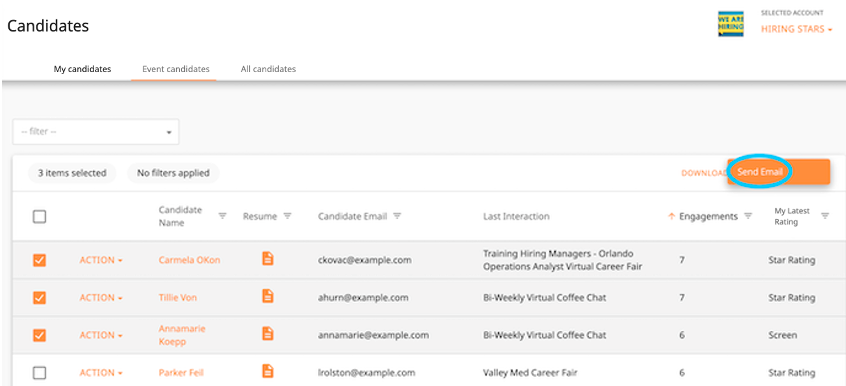The width and height of the screenshot is (846, 386).
Task: Click the email ahurn@example.com
Action: (x=363, y=297)
